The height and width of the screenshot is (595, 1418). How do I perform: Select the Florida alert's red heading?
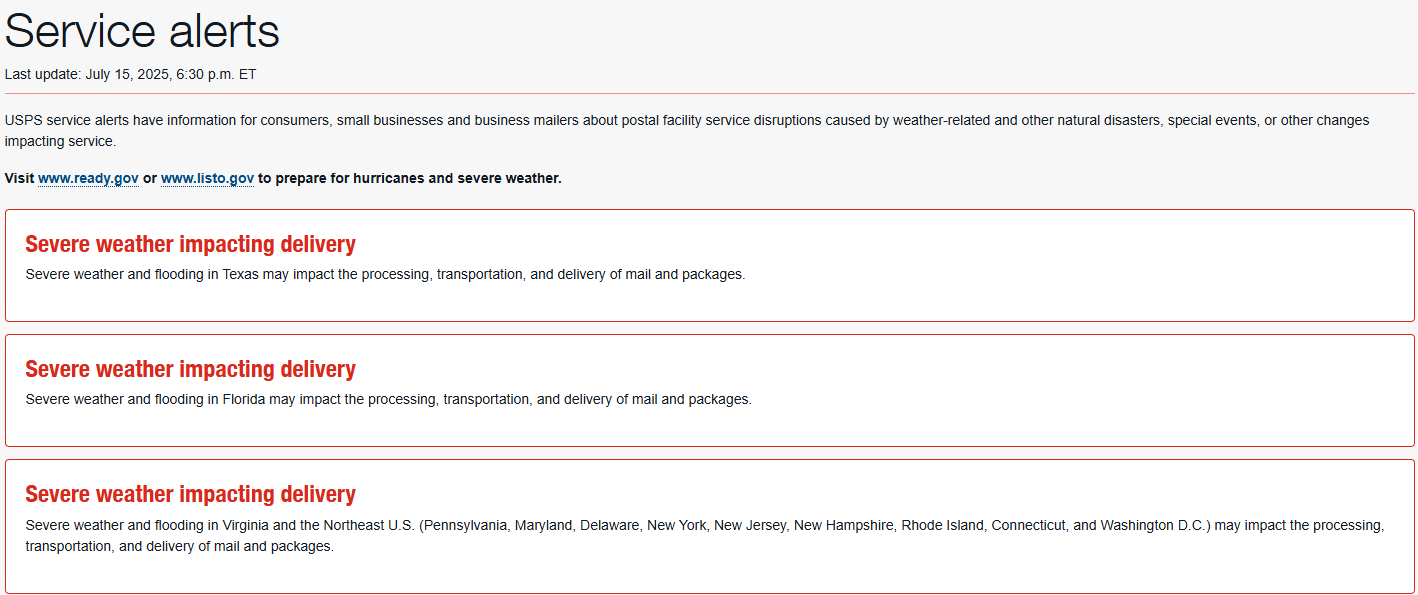tap(190, 369)
